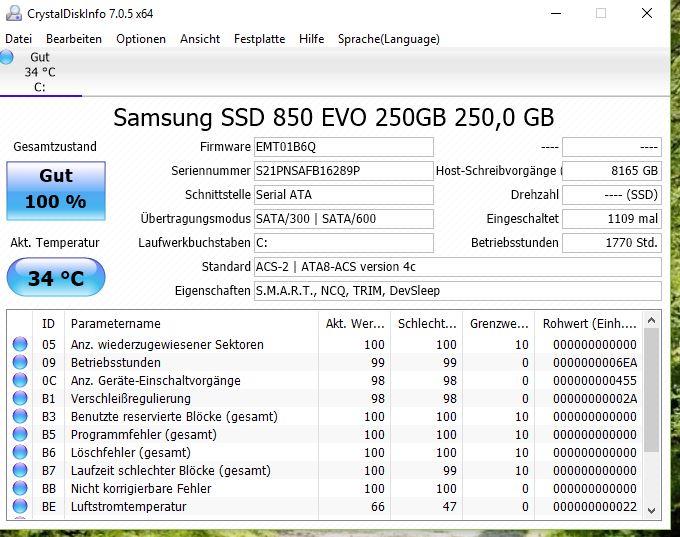
Task: Close the CrystalDiskInfo window
Action: [x=647, y=13]
